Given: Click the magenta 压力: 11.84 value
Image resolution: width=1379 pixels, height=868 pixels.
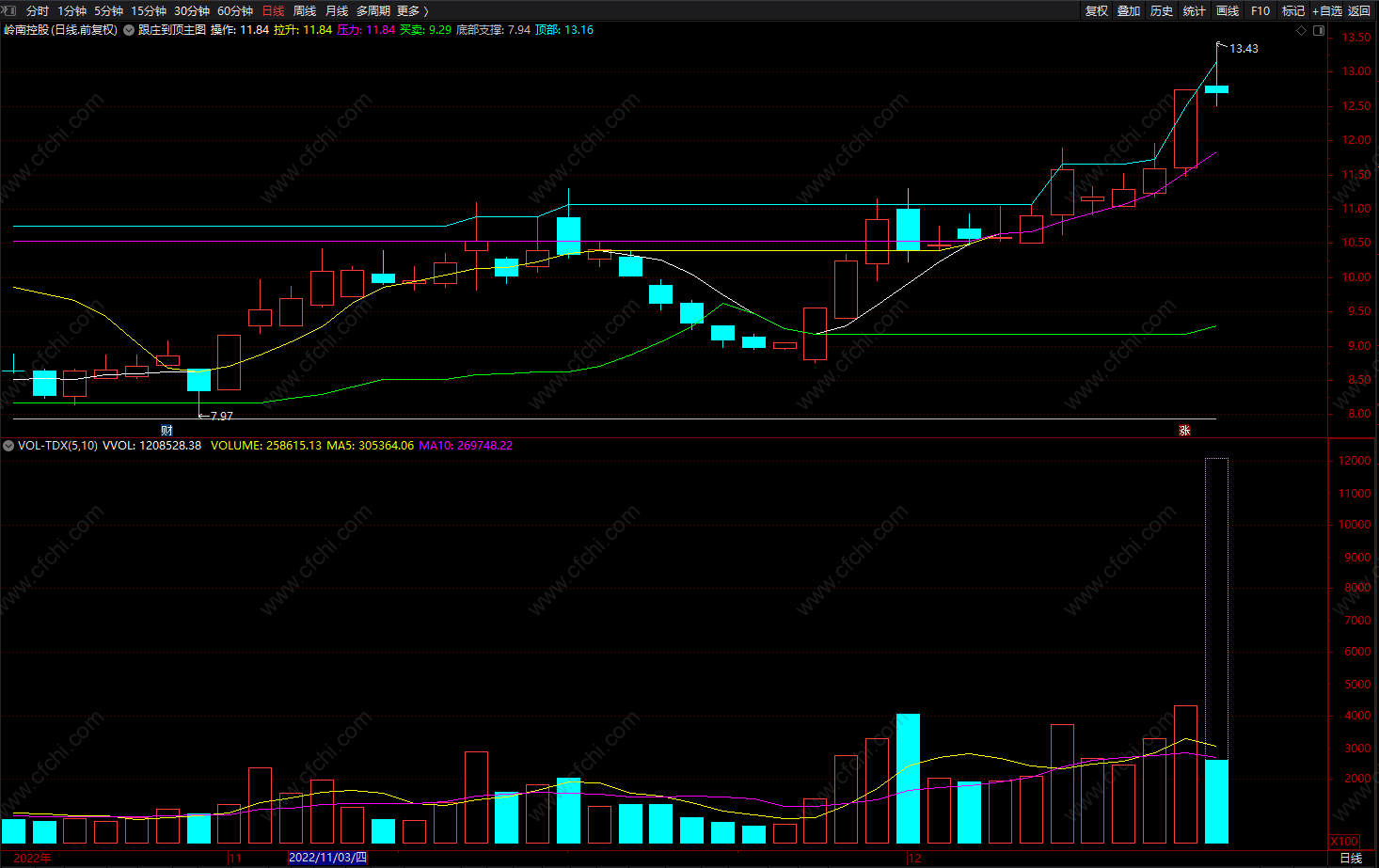Looking at the screenshot, I should point(366,30).
